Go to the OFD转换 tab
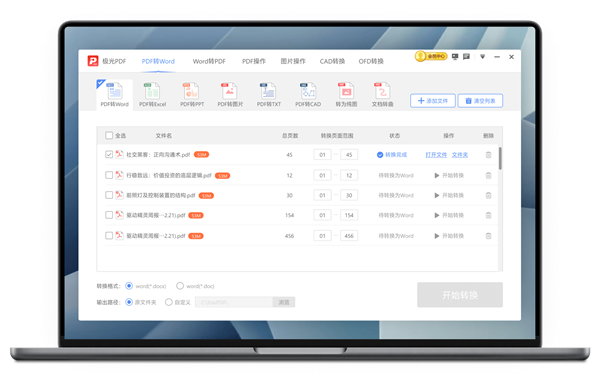The width and height of the screenshot is (600, 382). 371,61
